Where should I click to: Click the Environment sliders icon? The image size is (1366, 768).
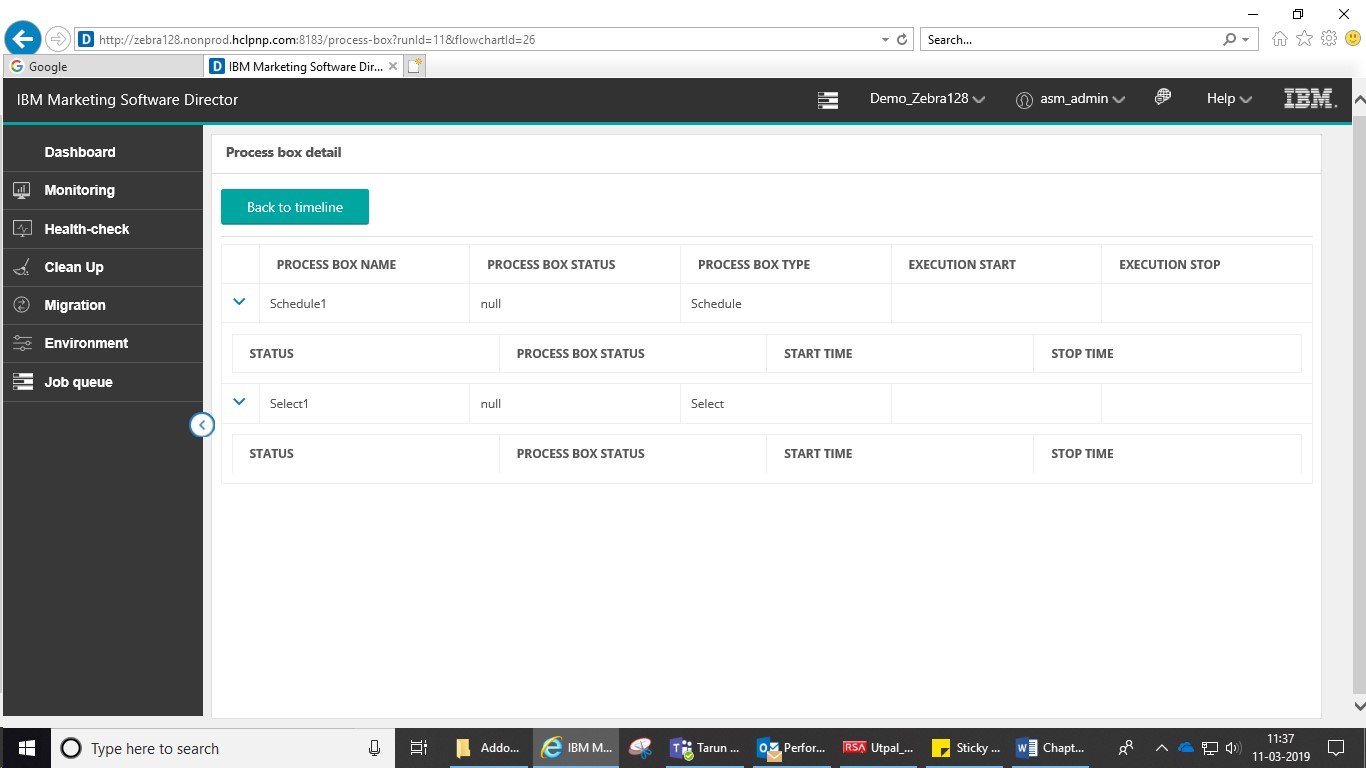pos(22,343)
